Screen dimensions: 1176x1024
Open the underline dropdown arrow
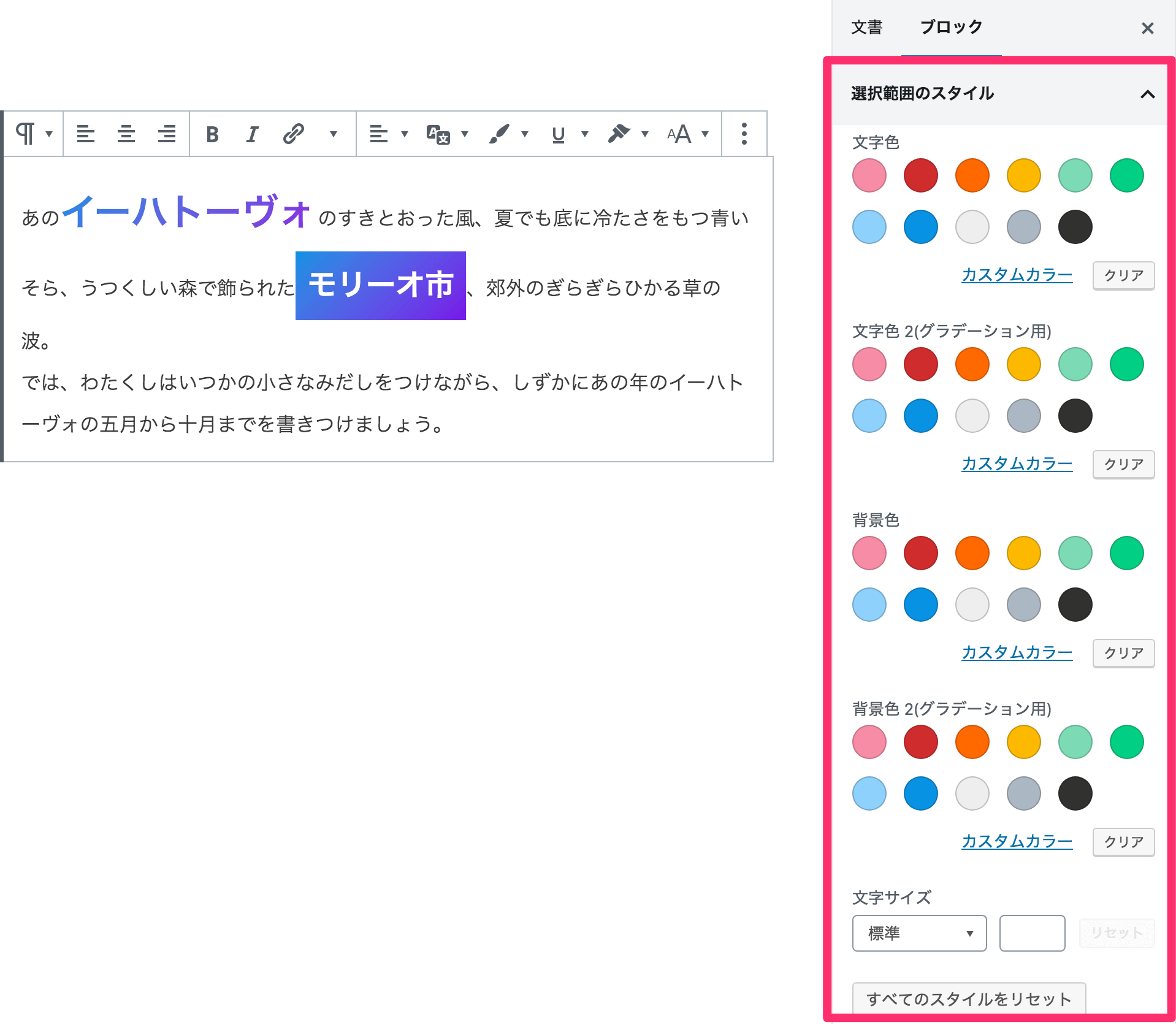[585, 134]
